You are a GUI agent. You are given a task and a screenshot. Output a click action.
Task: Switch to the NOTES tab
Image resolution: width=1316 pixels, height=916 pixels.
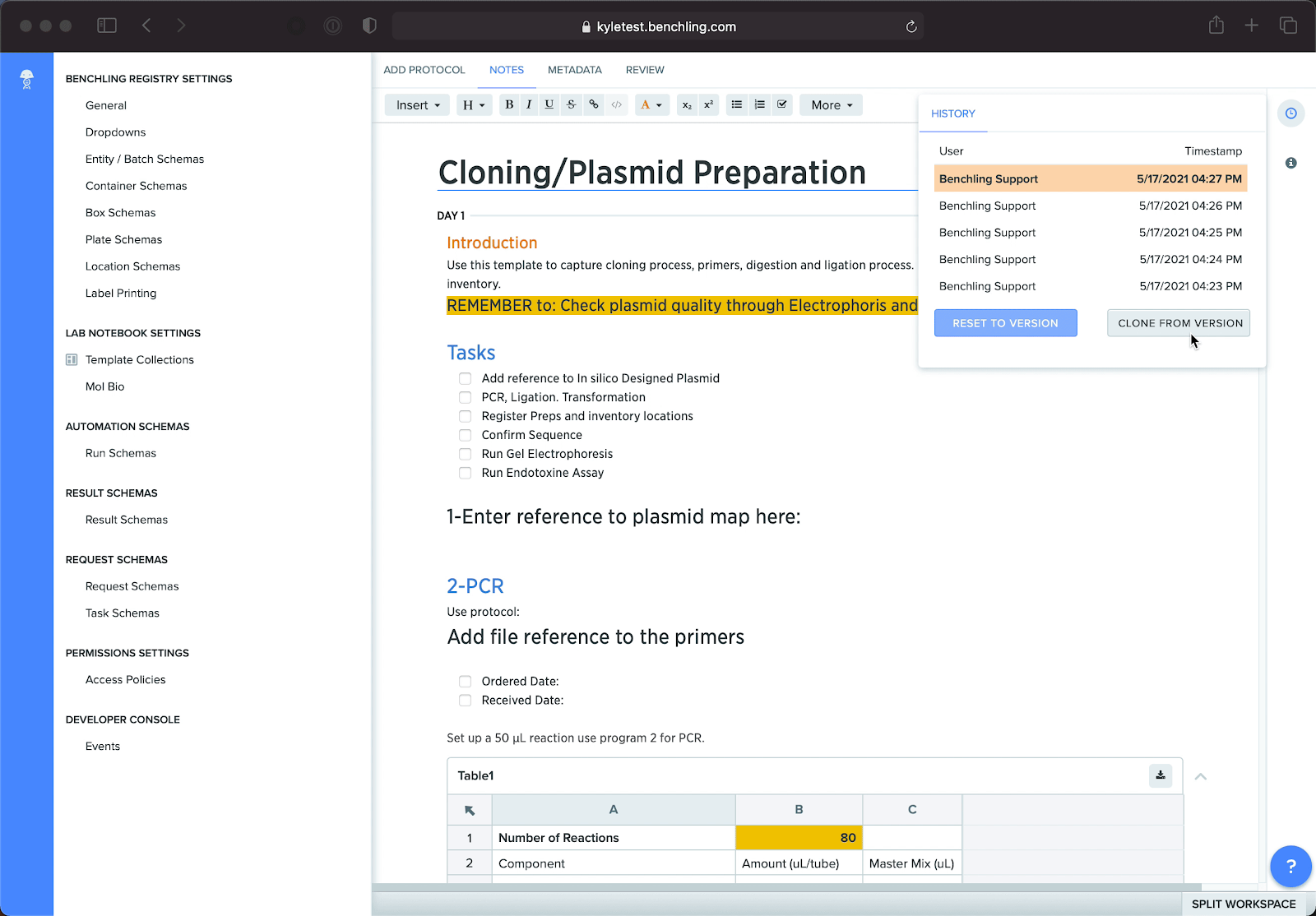pos(507,70)
